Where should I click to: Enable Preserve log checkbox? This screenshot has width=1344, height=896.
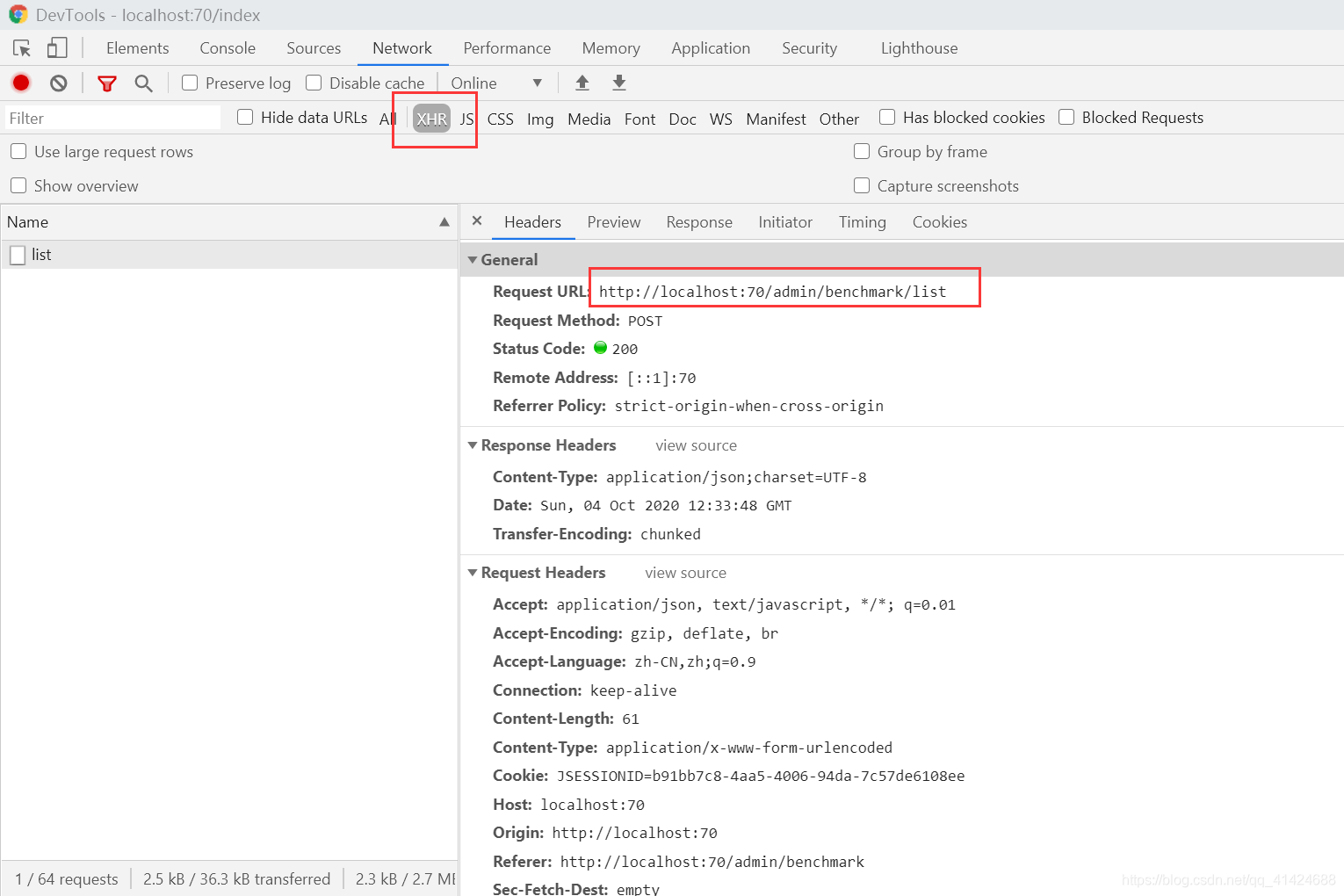[190, 83]
